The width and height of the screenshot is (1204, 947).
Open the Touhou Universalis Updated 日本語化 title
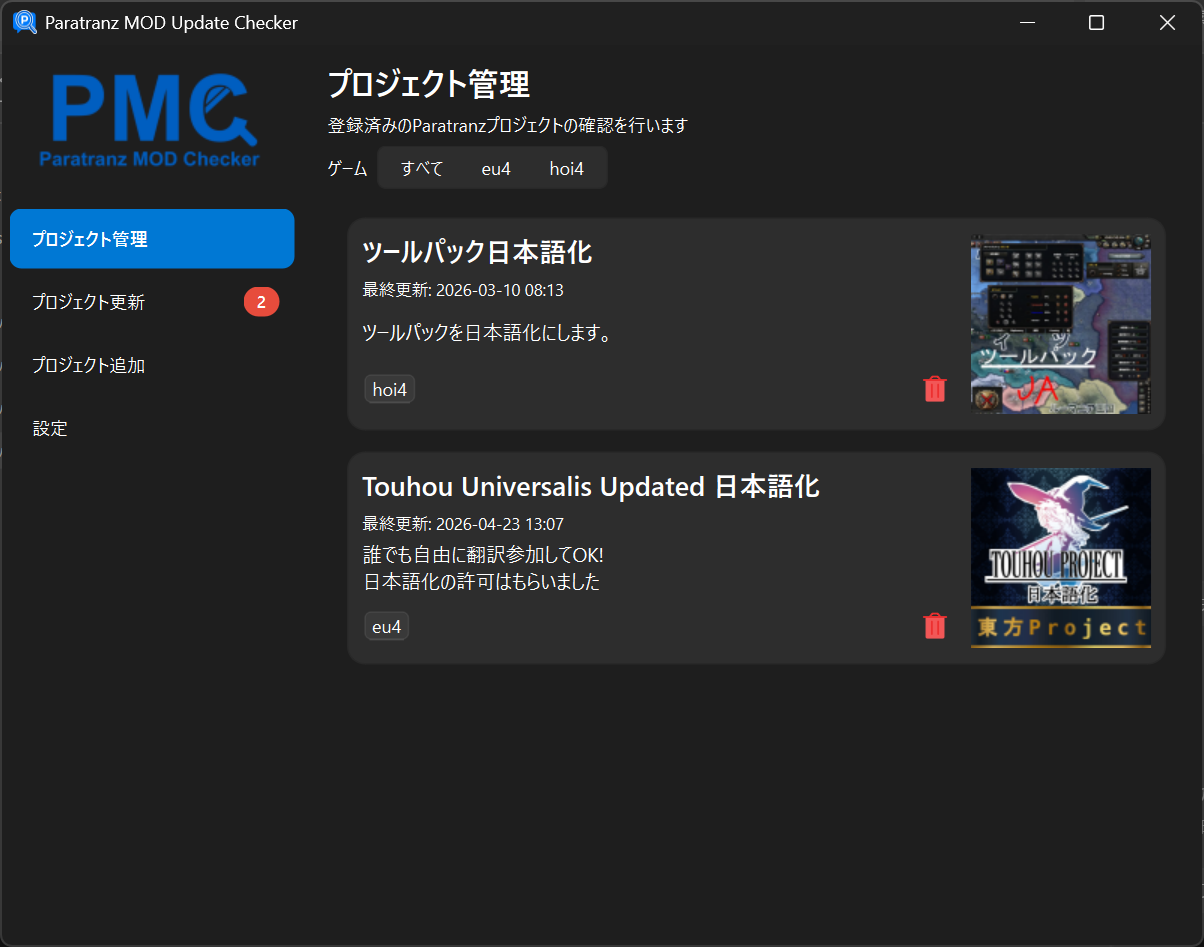click(591, 487)
